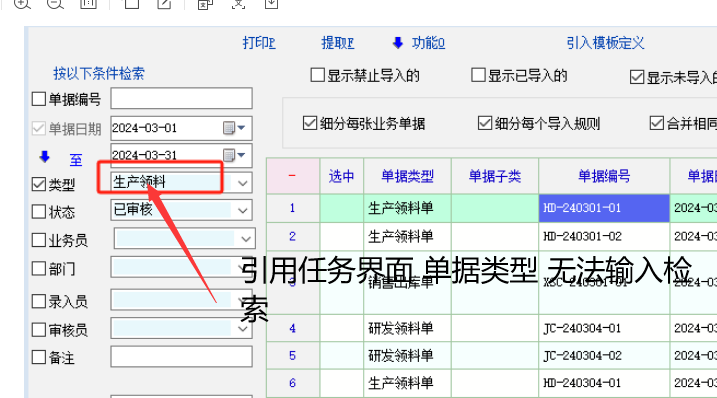Click the blue arrow beside 功能O
Screen dimensions: 717x398
398,43
